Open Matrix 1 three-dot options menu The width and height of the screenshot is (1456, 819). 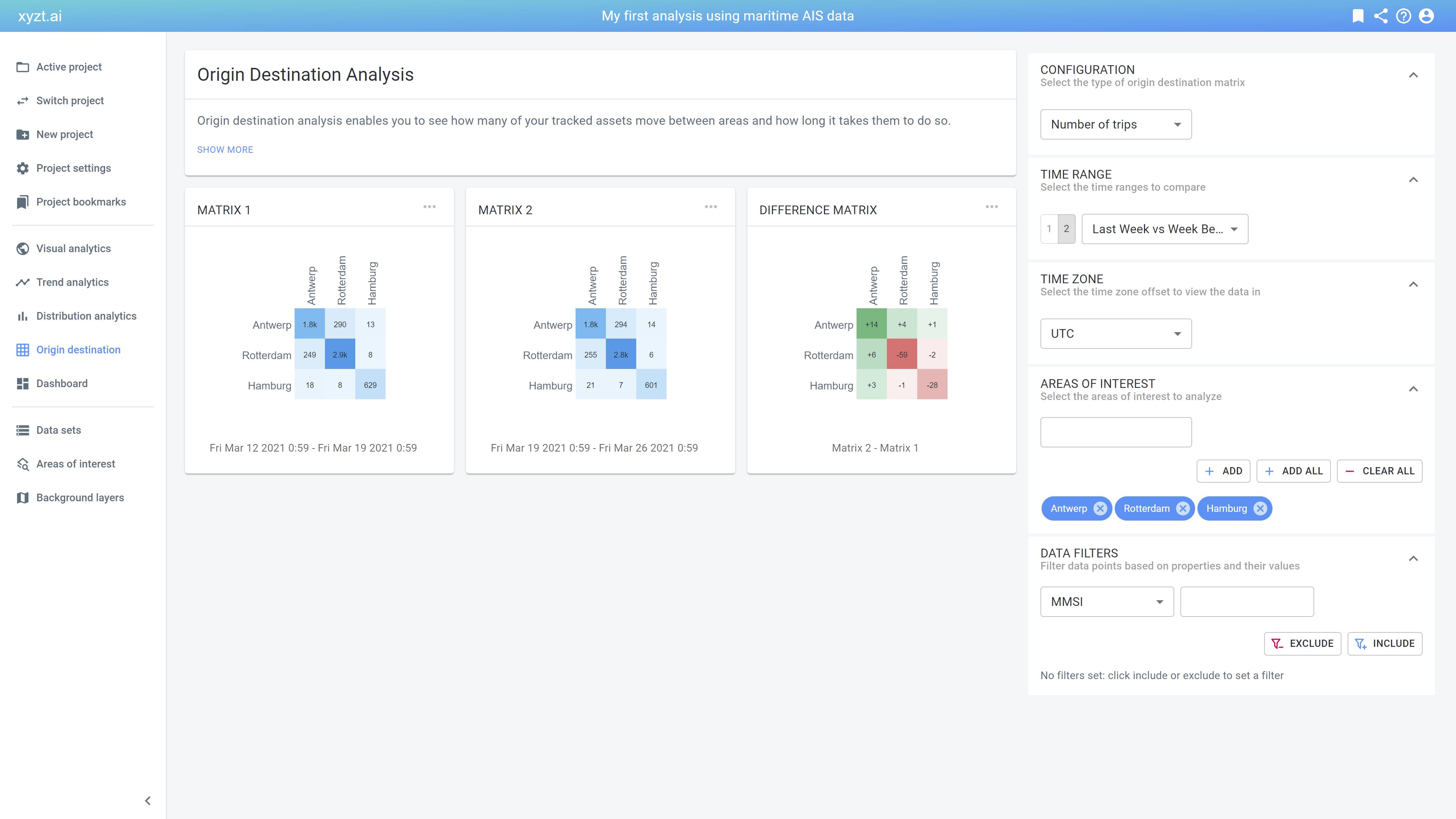click(x=430, y=207)
